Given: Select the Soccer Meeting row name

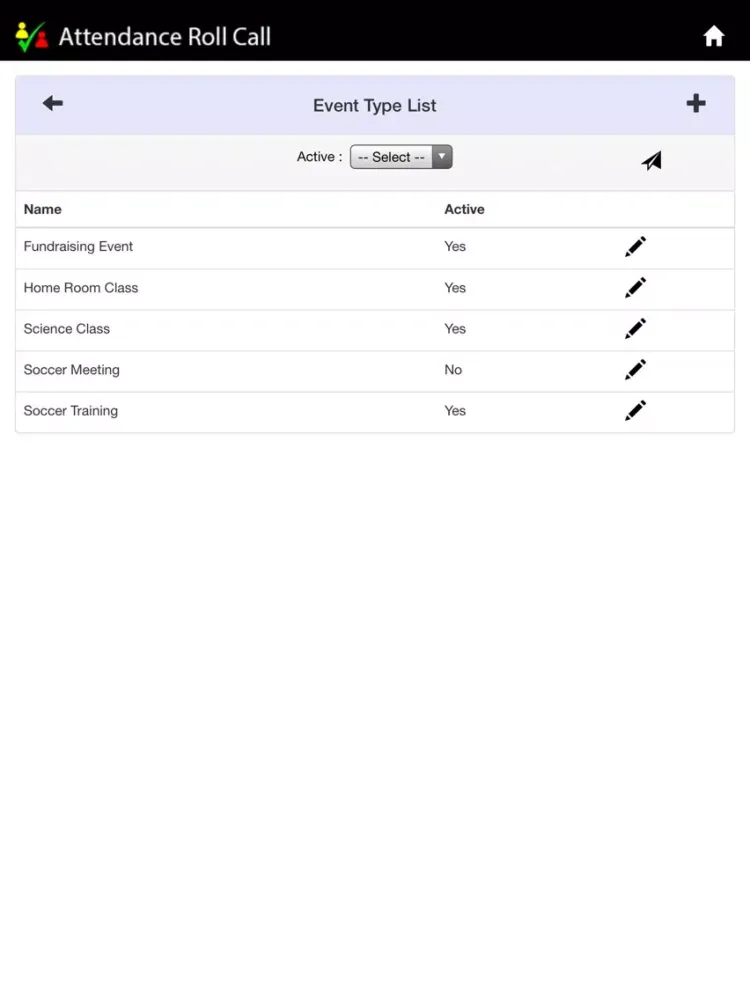Looking at the screenshot, I should coord(72,370).
